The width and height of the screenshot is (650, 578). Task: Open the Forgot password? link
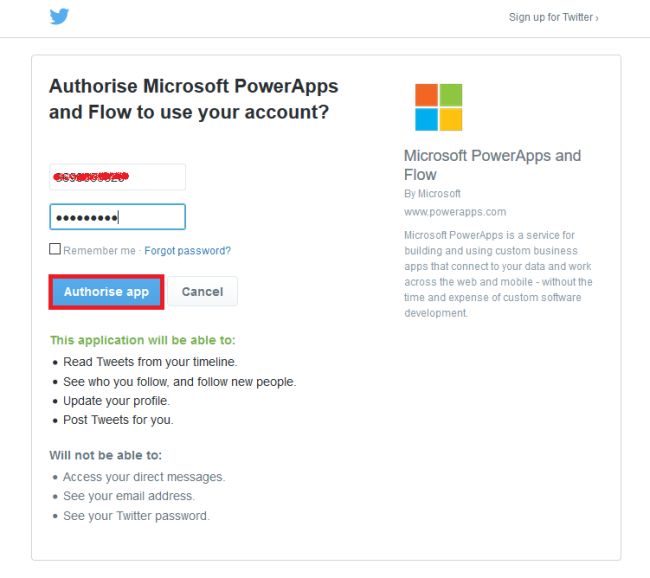(x=187, y=250)
